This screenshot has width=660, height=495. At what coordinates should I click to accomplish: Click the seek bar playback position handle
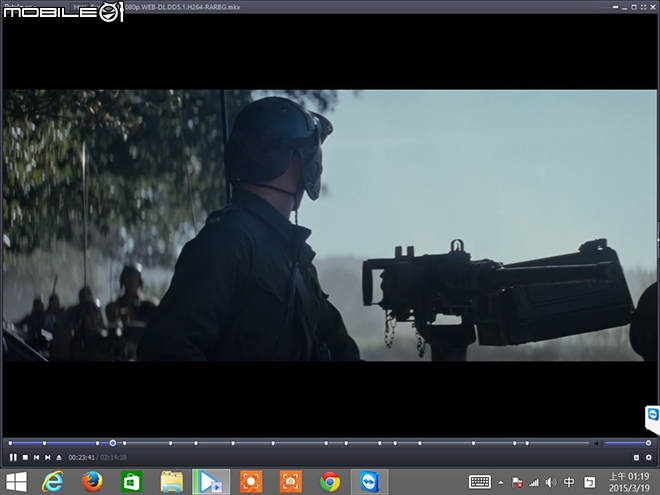(113, 443)
